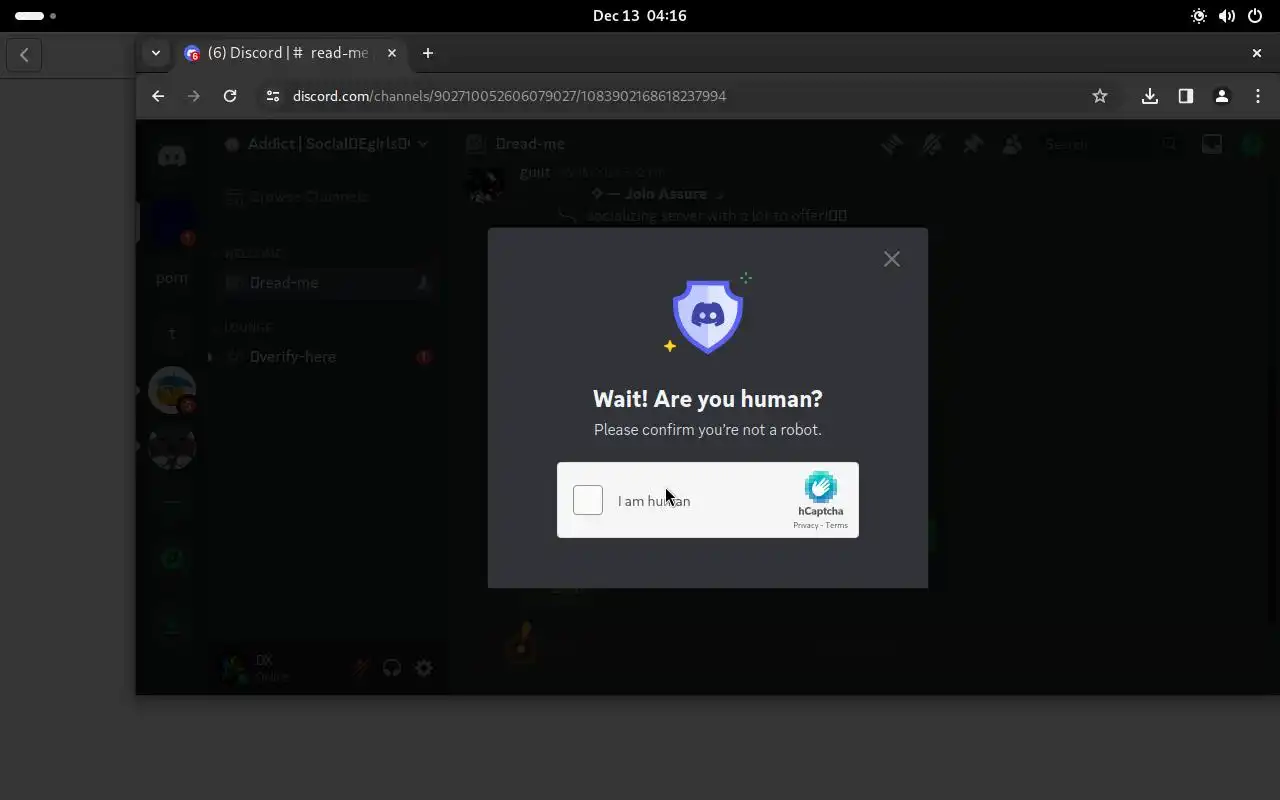Open the Activities overview
Viewport: 1280px width, 800px height.
click(x=36, y=16)
